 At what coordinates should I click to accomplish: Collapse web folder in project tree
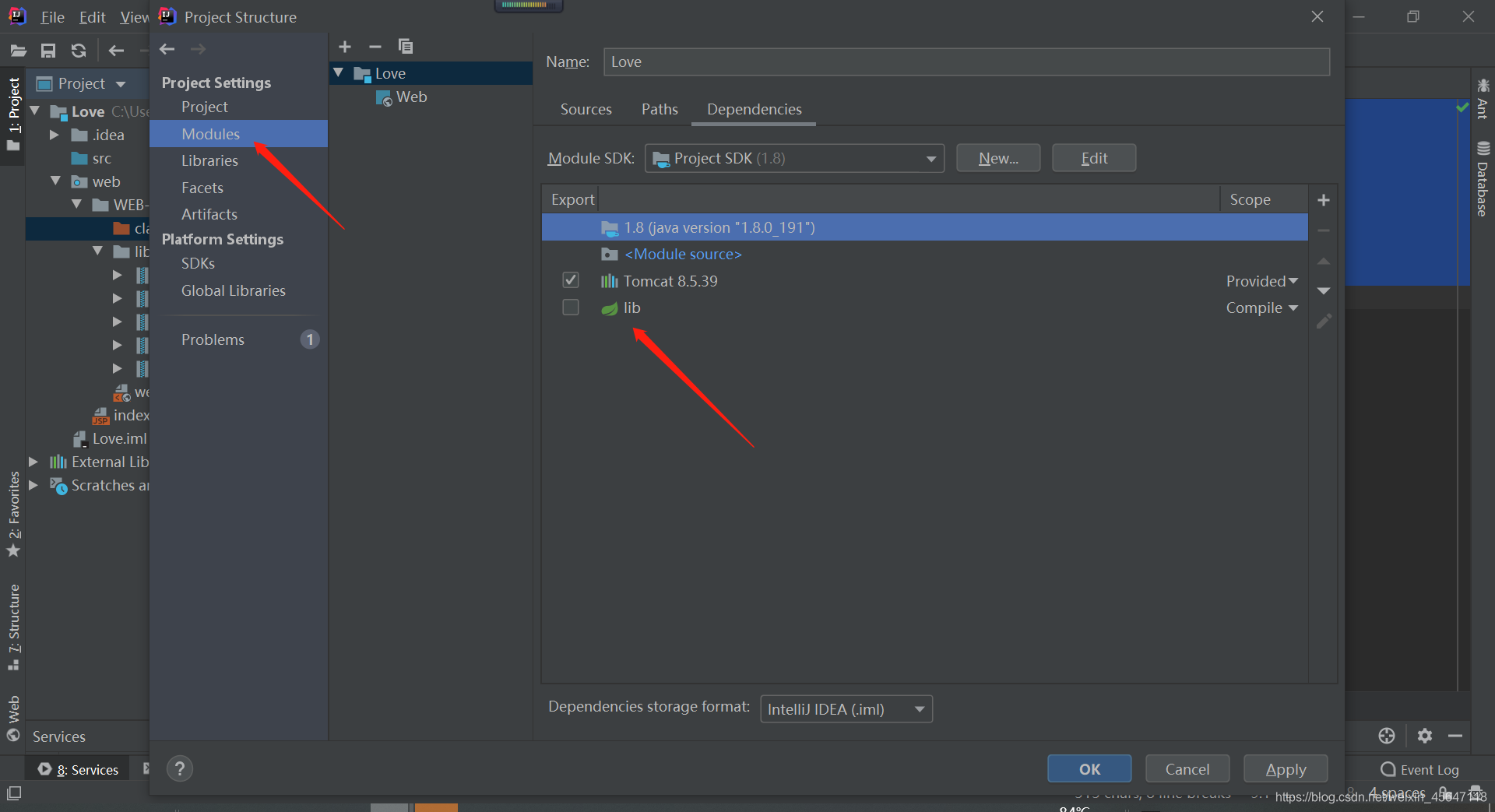click(x=55, y=181)
